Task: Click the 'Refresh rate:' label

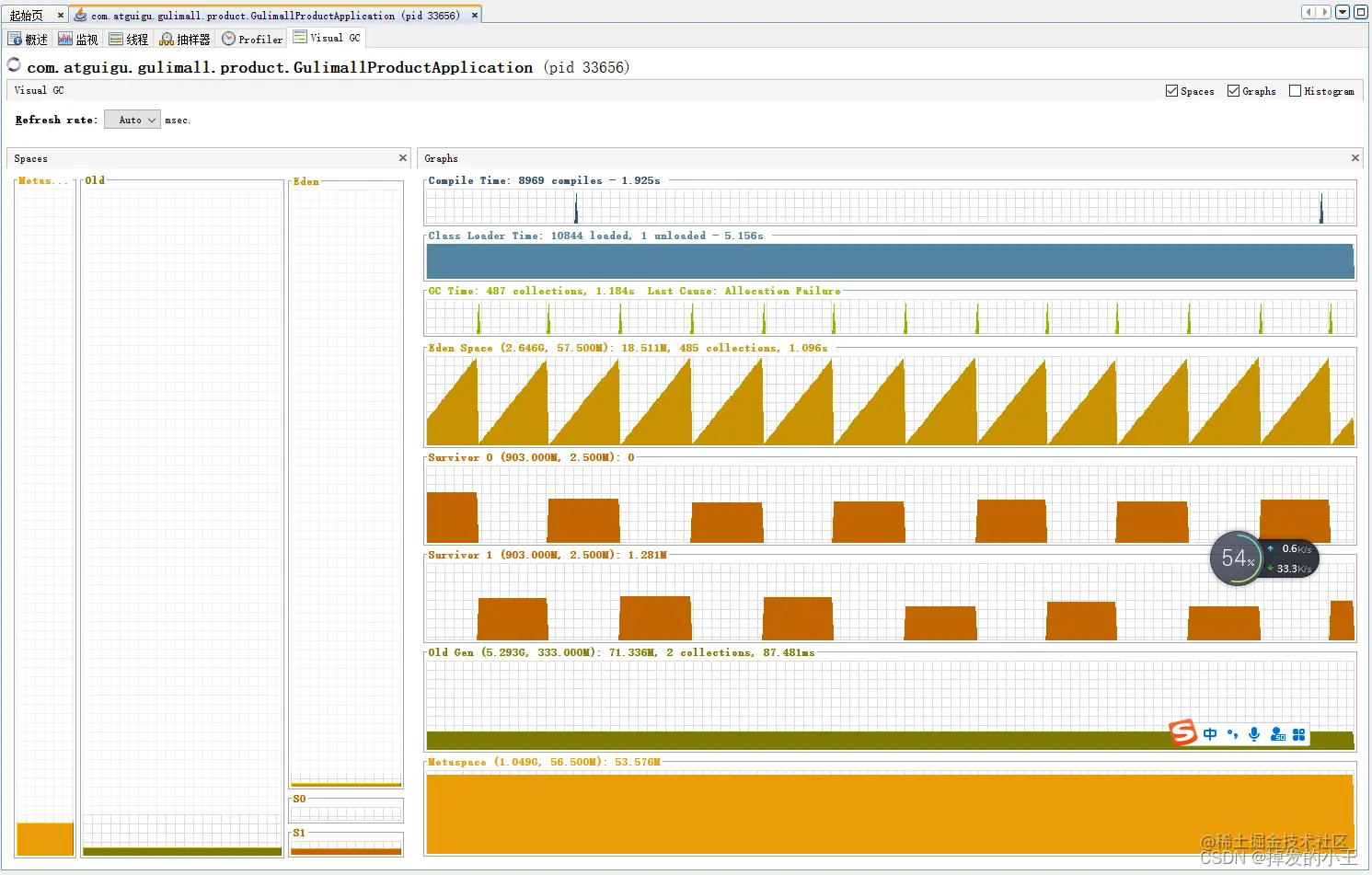Action: [56, 120]
